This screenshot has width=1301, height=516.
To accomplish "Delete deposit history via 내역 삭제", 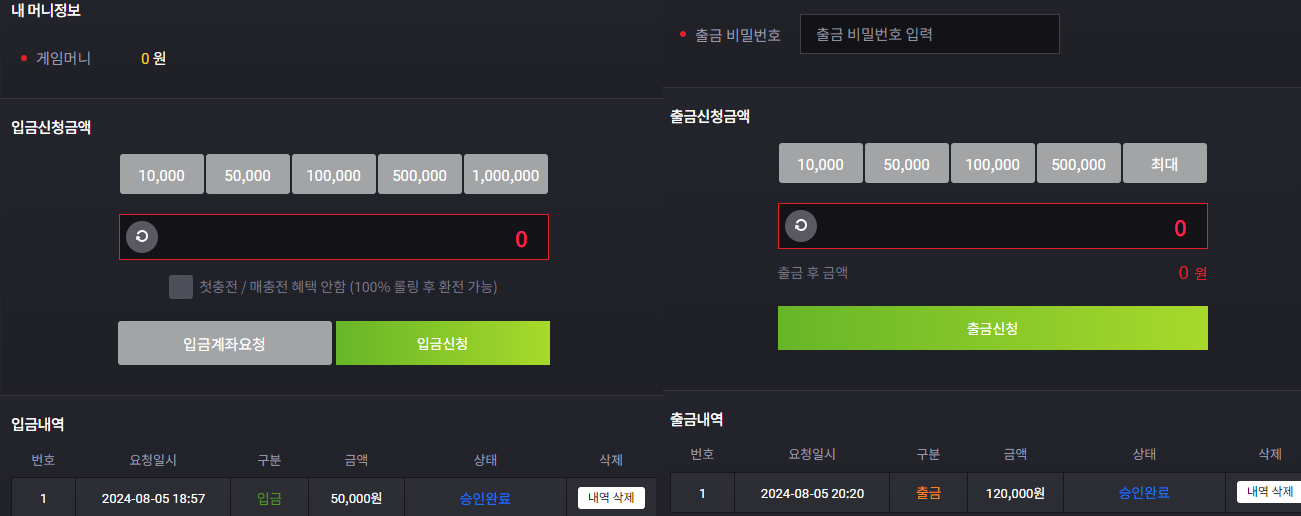I will tap(611, 497).
